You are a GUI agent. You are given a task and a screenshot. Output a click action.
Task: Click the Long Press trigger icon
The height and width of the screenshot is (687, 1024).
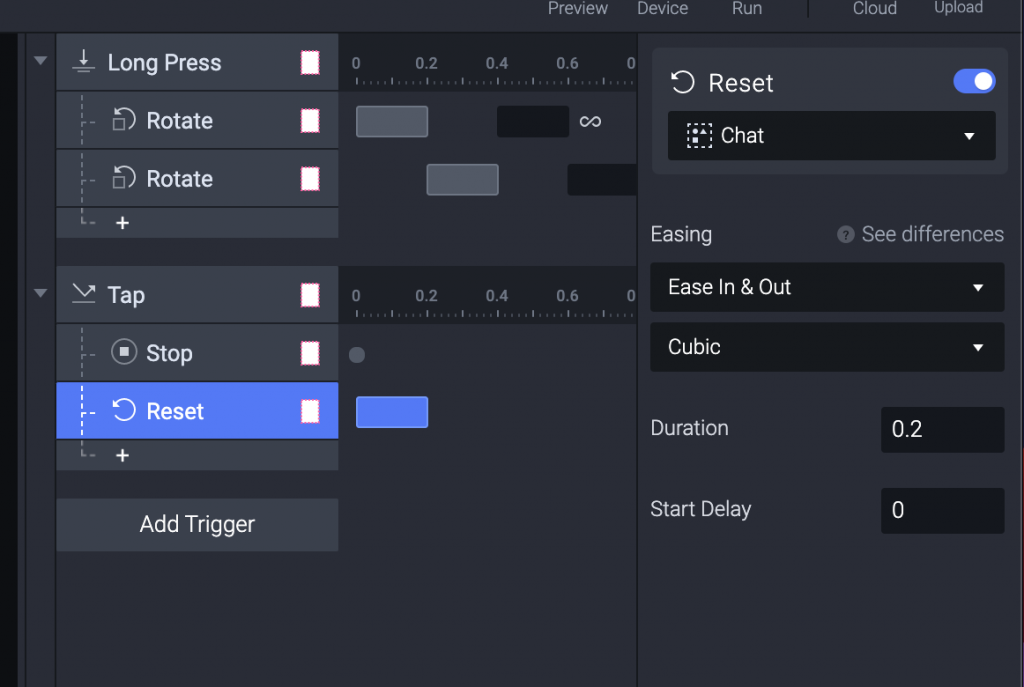click(x=84, y=63)
